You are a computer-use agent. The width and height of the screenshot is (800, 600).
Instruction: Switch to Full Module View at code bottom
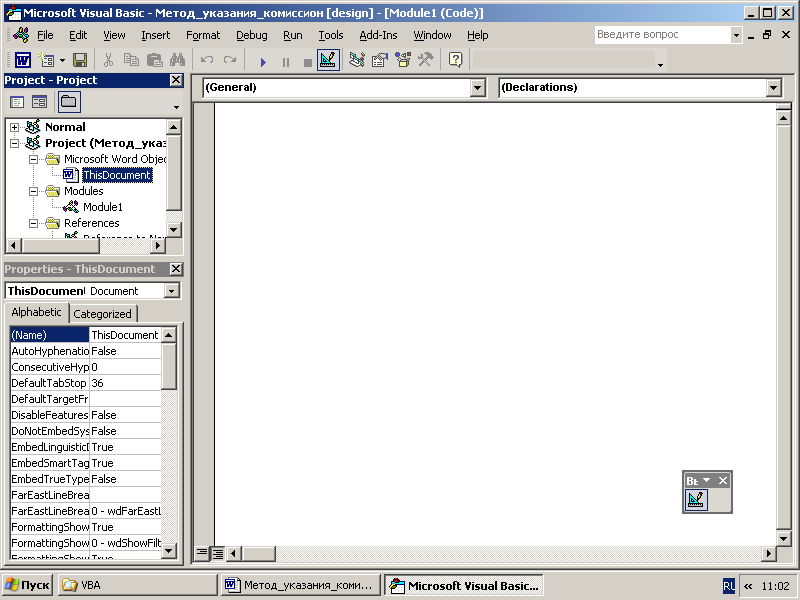(x=217, y=553)
